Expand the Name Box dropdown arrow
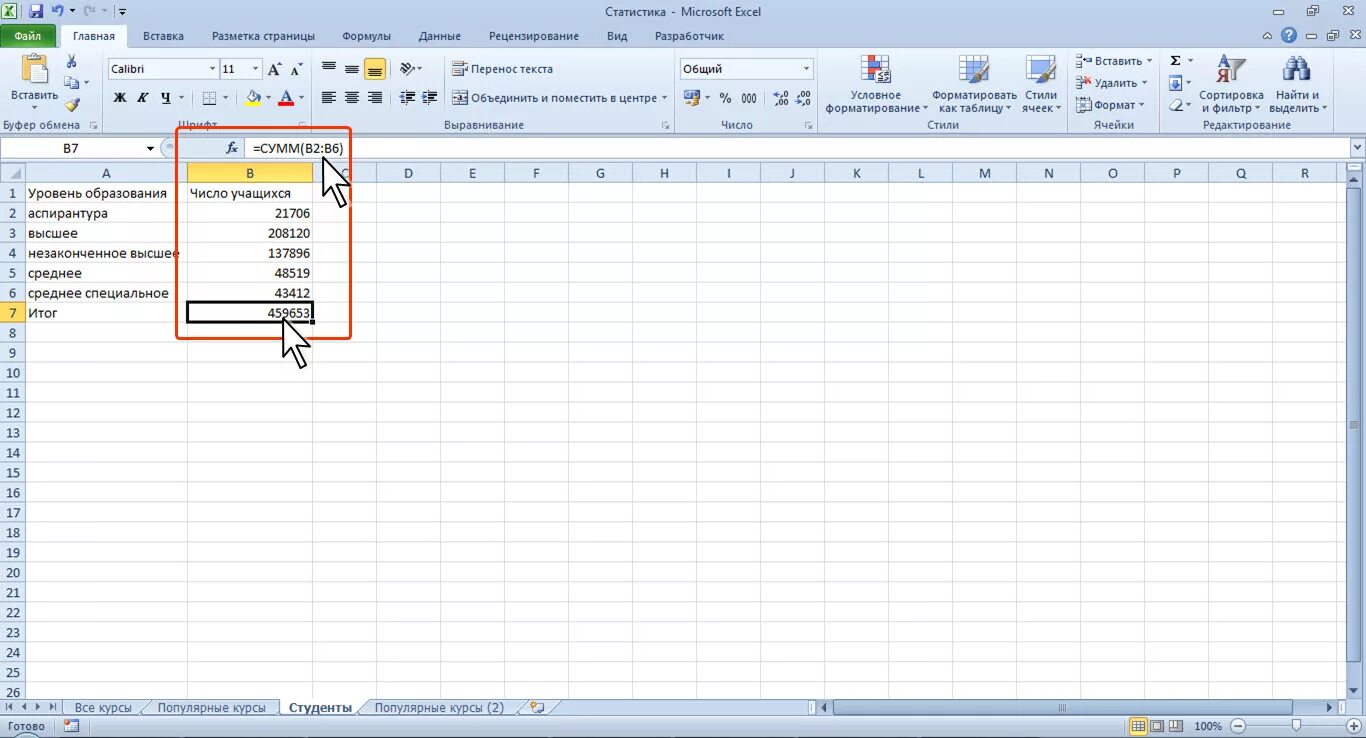Screen dimensions: 1366x738 [150, 148]
